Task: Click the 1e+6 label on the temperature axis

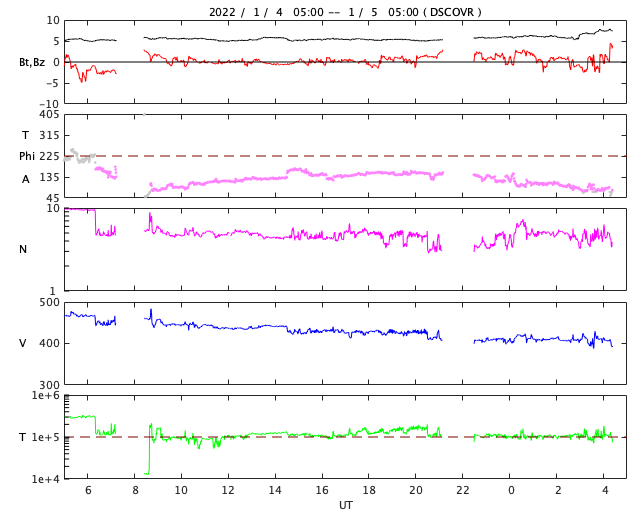Action: (46, 396)
